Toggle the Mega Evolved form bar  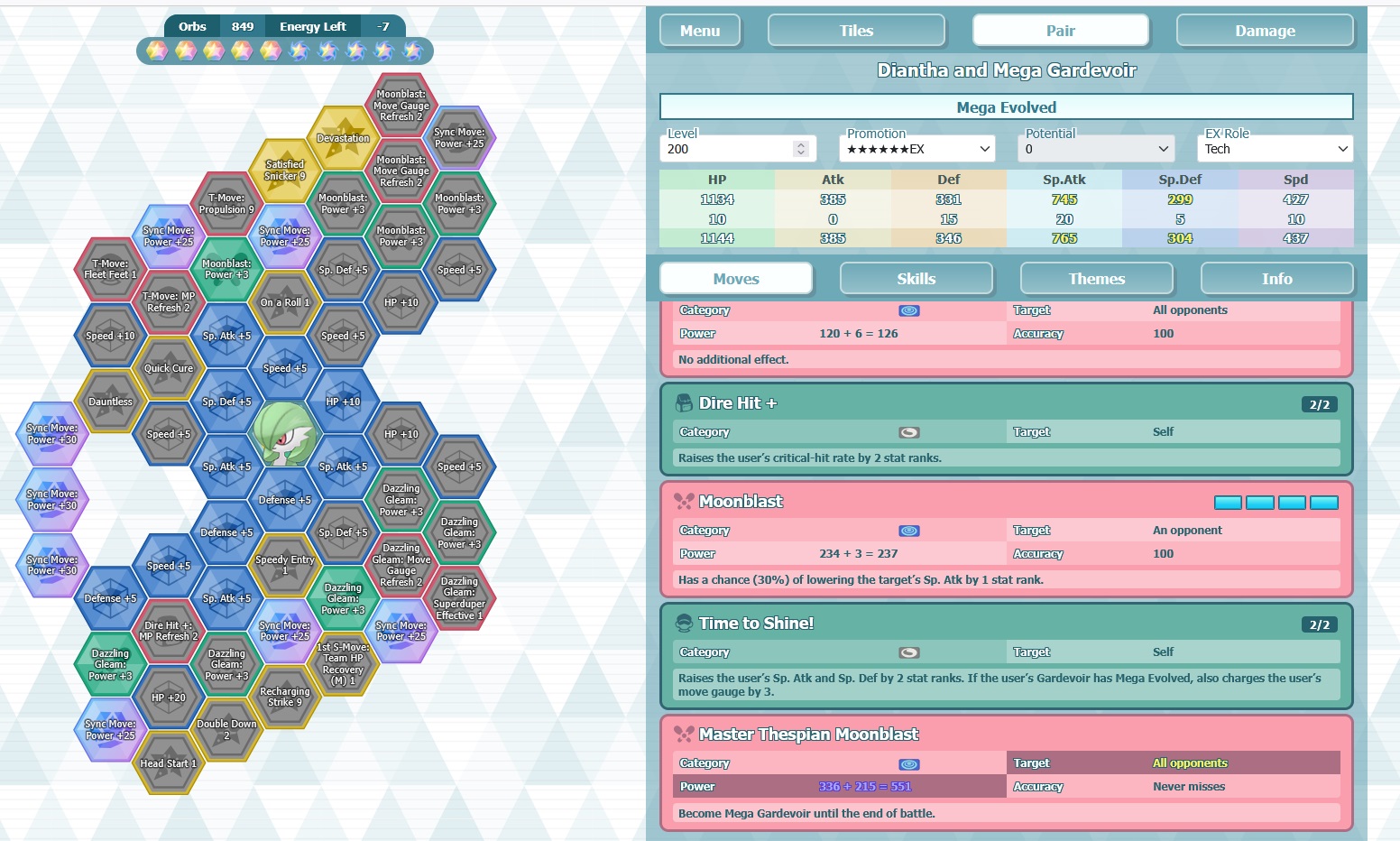(1007, 106)
